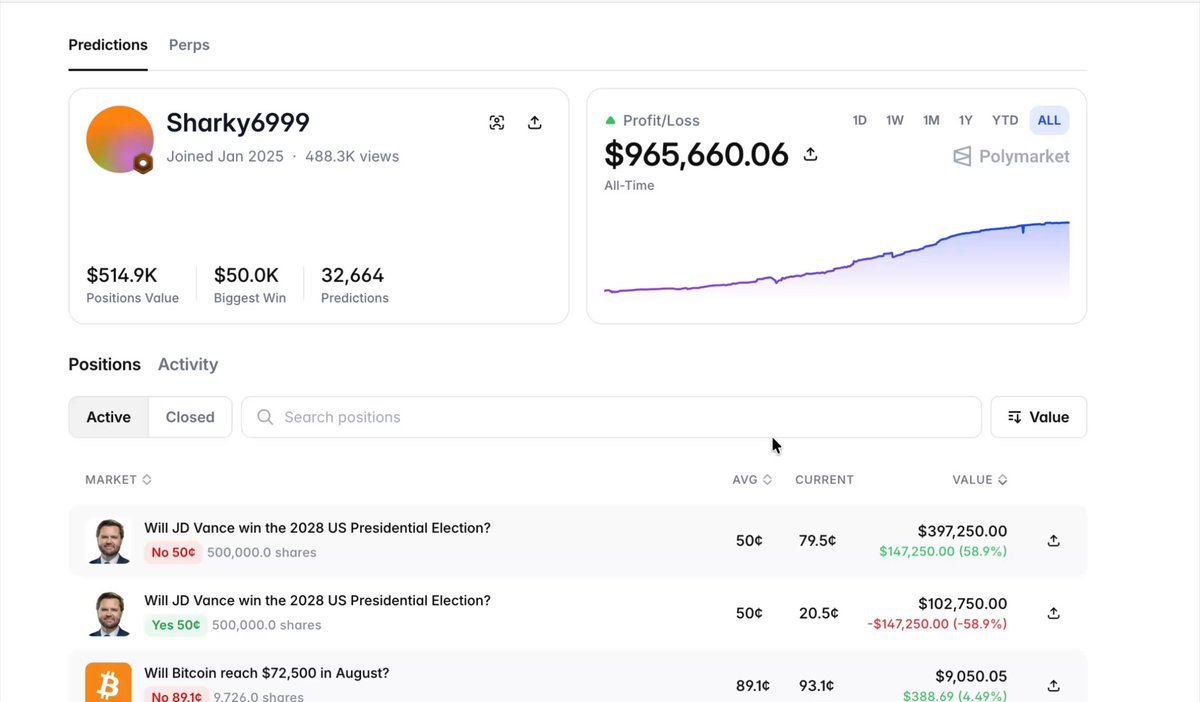
Task: Switch to the Predictions tab
Action: pyautogui.click(x=108, y=45)
